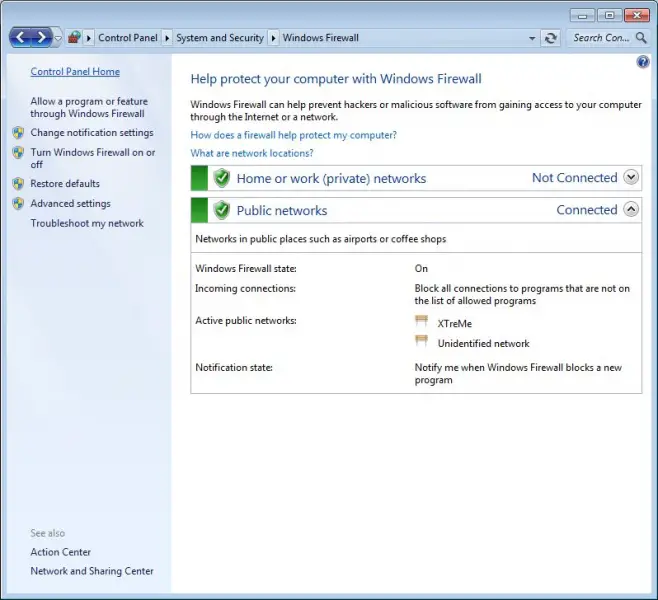Open How does a firewall help protect my computer?
The height and width of the screenshot is (600, 658).
[293, 135]
